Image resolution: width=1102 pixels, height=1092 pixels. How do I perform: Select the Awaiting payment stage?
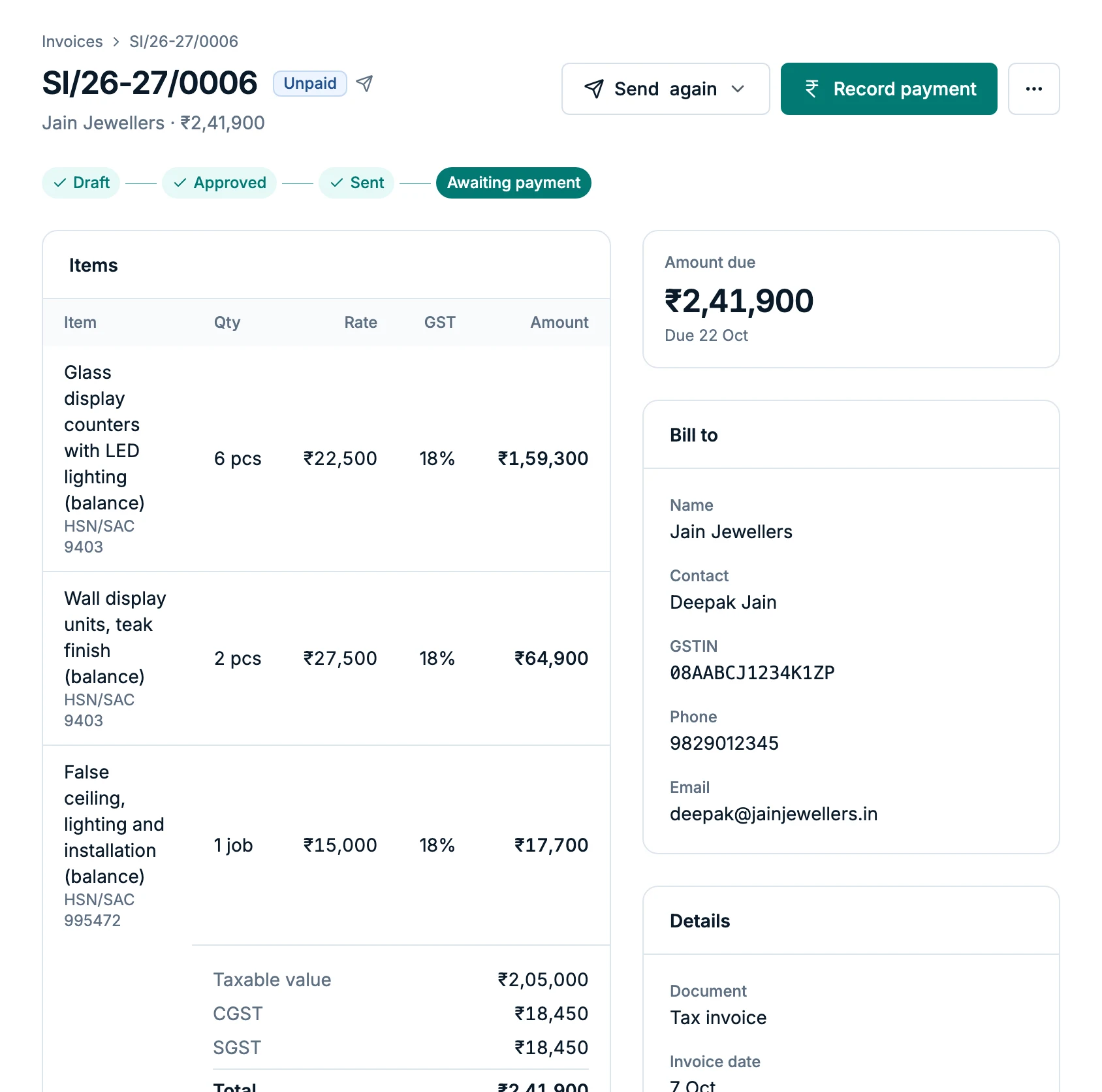pyautogui.click(x=513, y=183)
